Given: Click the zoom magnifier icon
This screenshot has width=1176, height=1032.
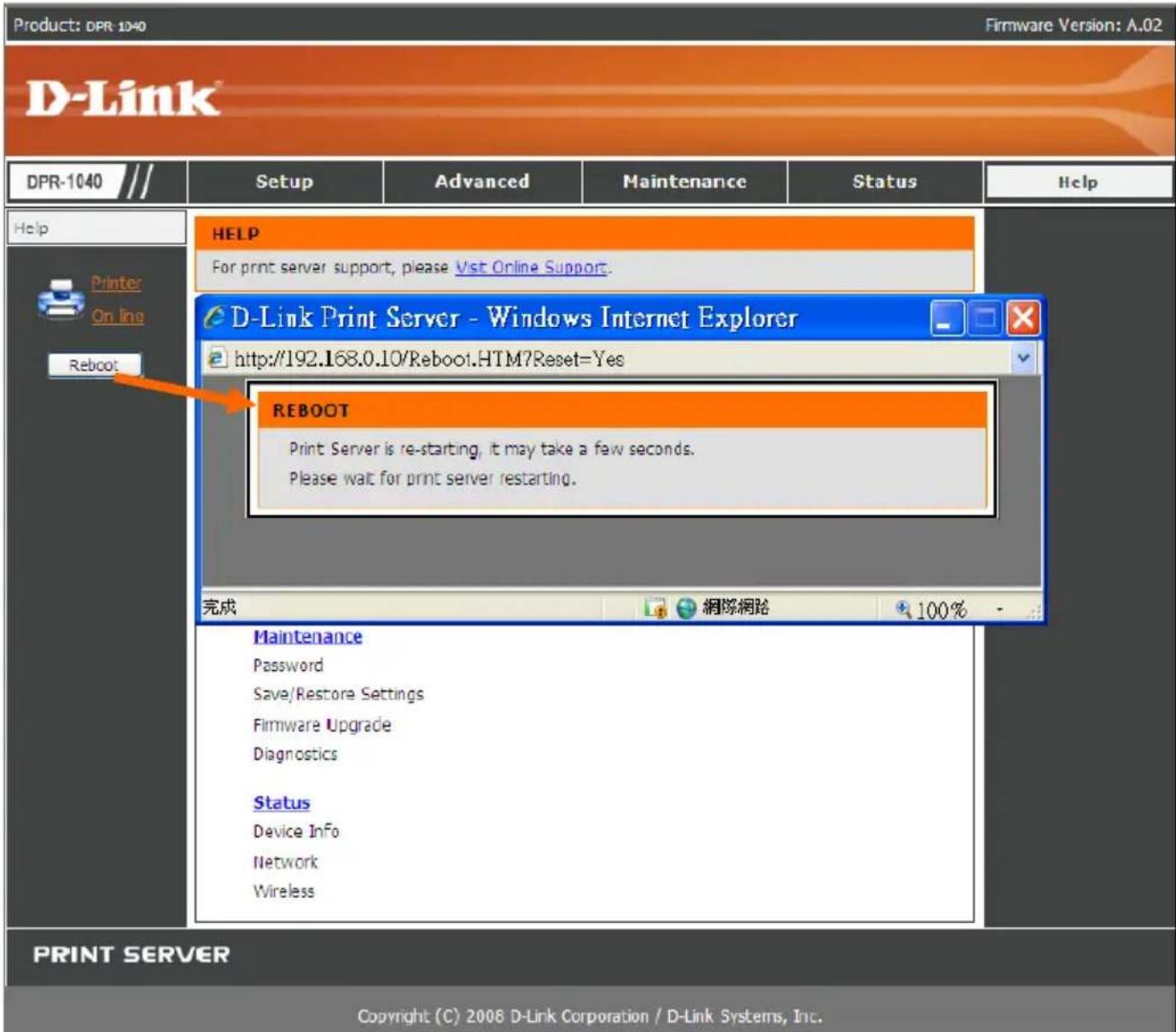Looking at the screenshot, I should point(904,609).
